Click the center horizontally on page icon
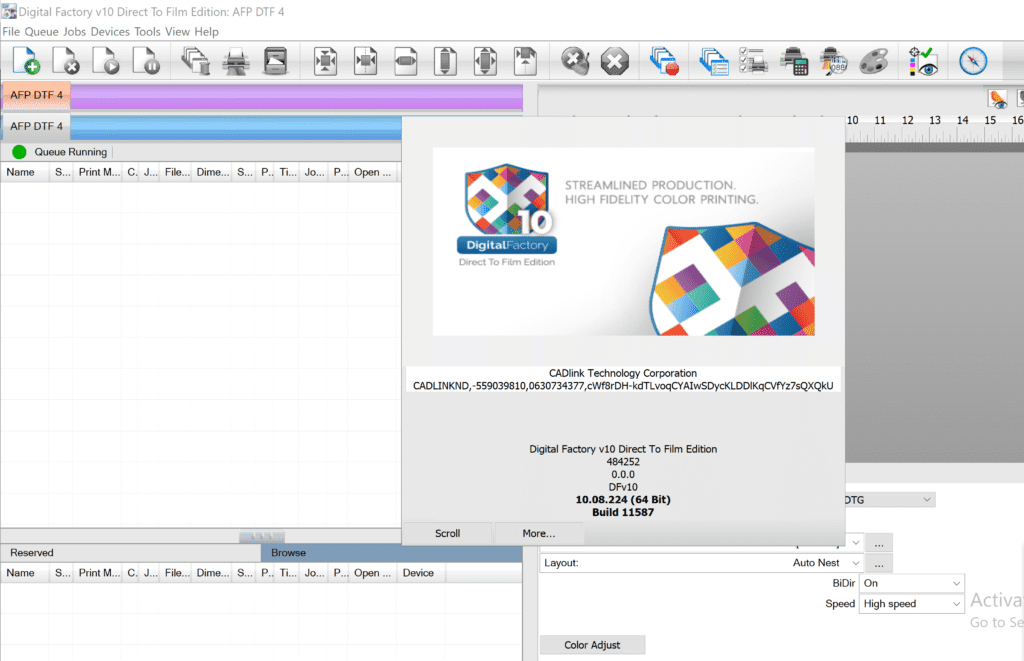The image size is (1024, 661). point(366,61)
